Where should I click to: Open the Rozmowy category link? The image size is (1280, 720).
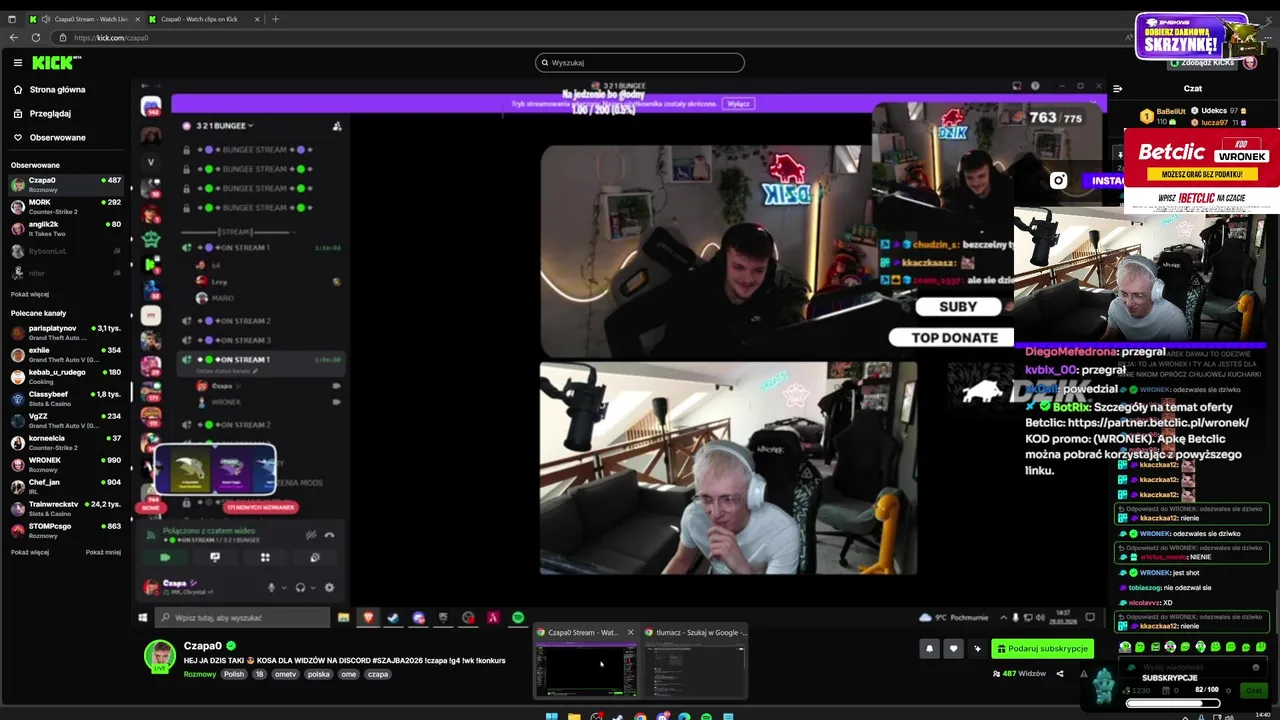point(198,674)
